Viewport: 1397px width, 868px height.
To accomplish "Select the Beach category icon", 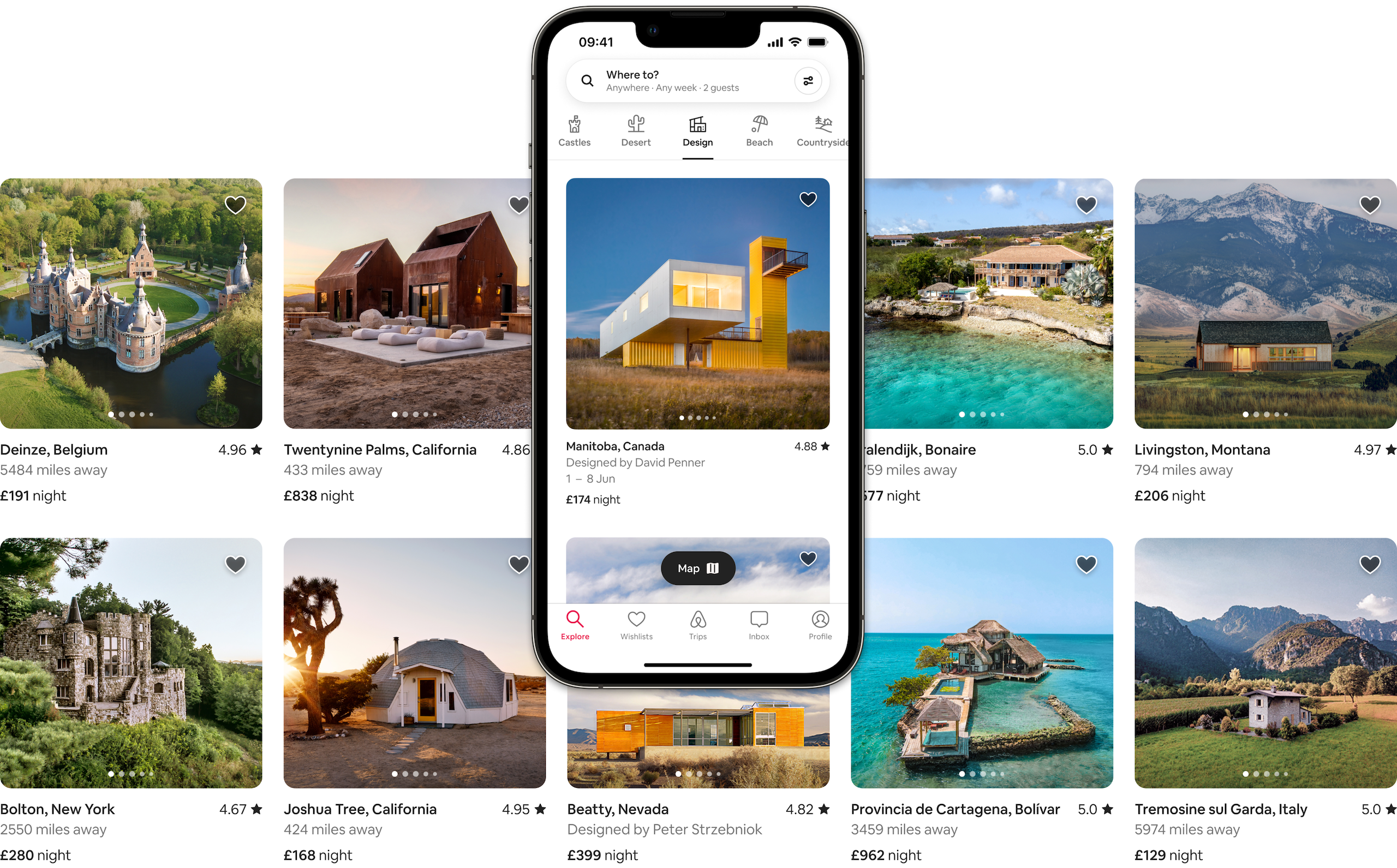I will [x=758, y=127].
